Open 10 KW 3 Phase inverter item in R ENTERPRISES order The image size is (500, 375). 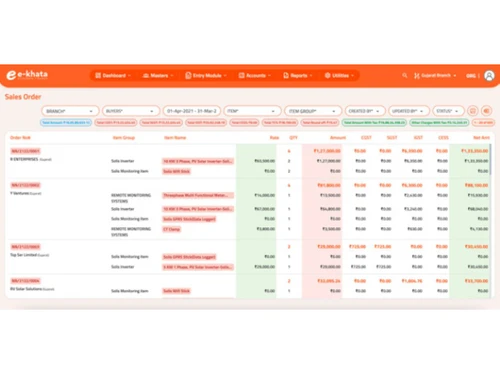click(x=198, y=161)
